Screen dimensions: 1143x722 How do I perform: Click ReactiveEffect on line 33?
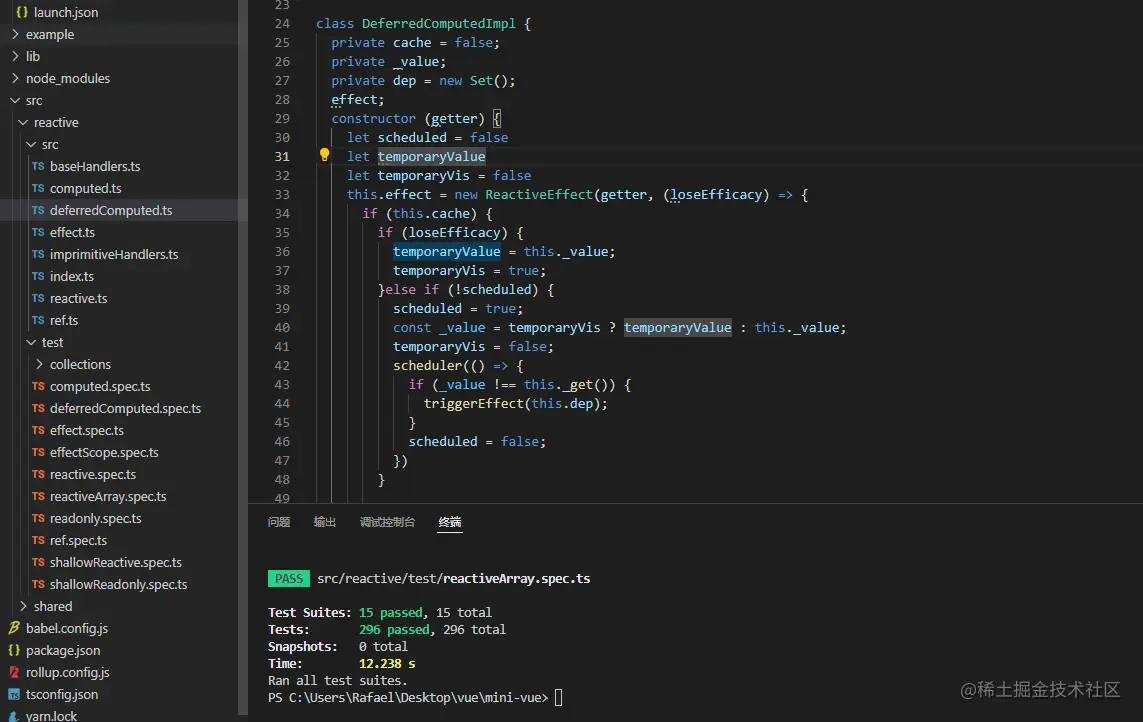pyautogui.click(x=539, y=195)
